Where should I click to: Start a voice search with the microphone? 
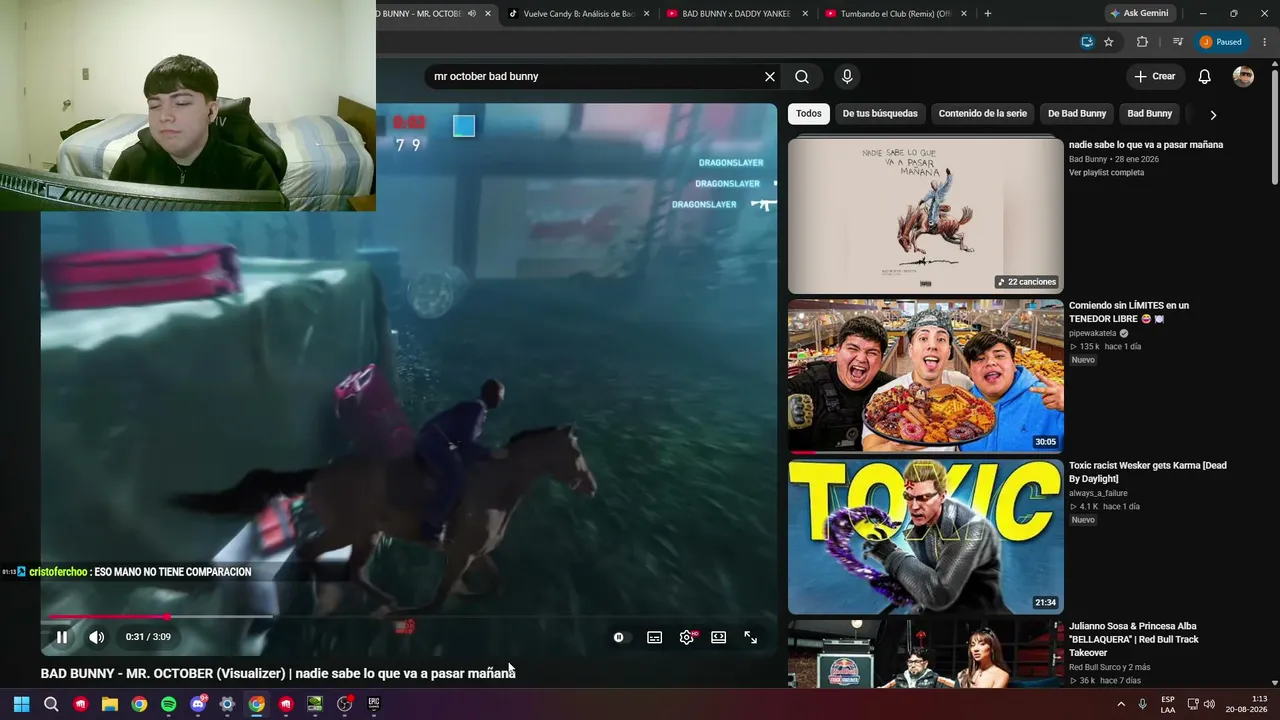847,76
